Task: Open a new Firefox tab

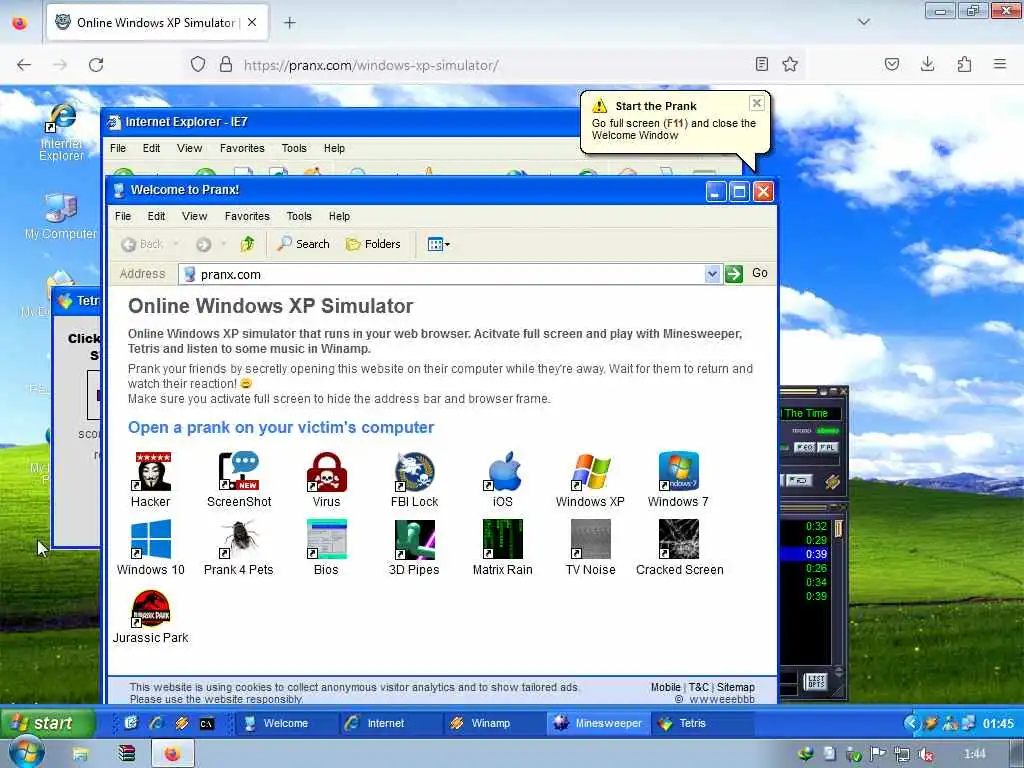Action: (289, 22)
